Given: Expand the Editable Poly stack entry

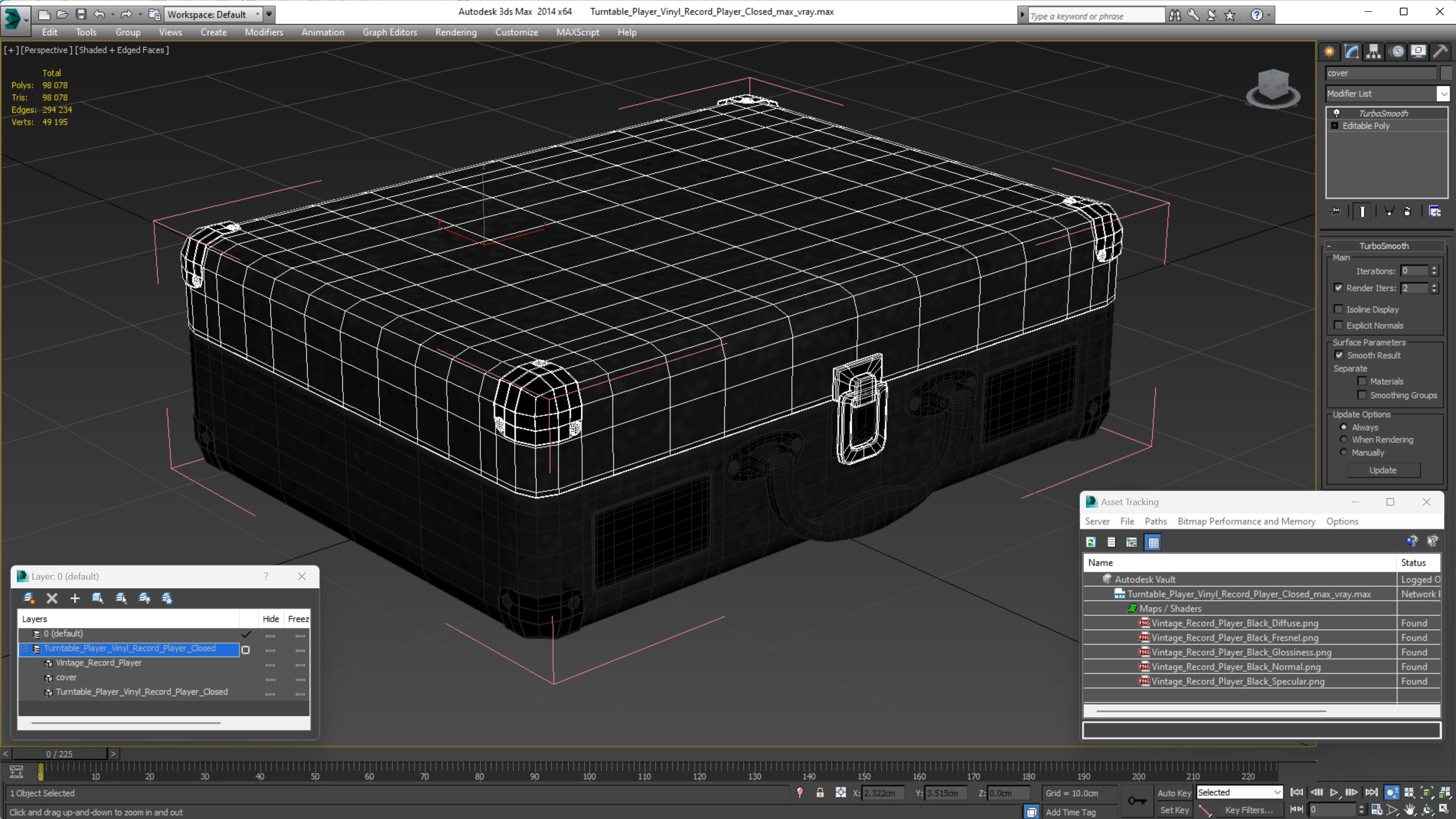Looking at the screenshot, I should tap(1335, 126).
